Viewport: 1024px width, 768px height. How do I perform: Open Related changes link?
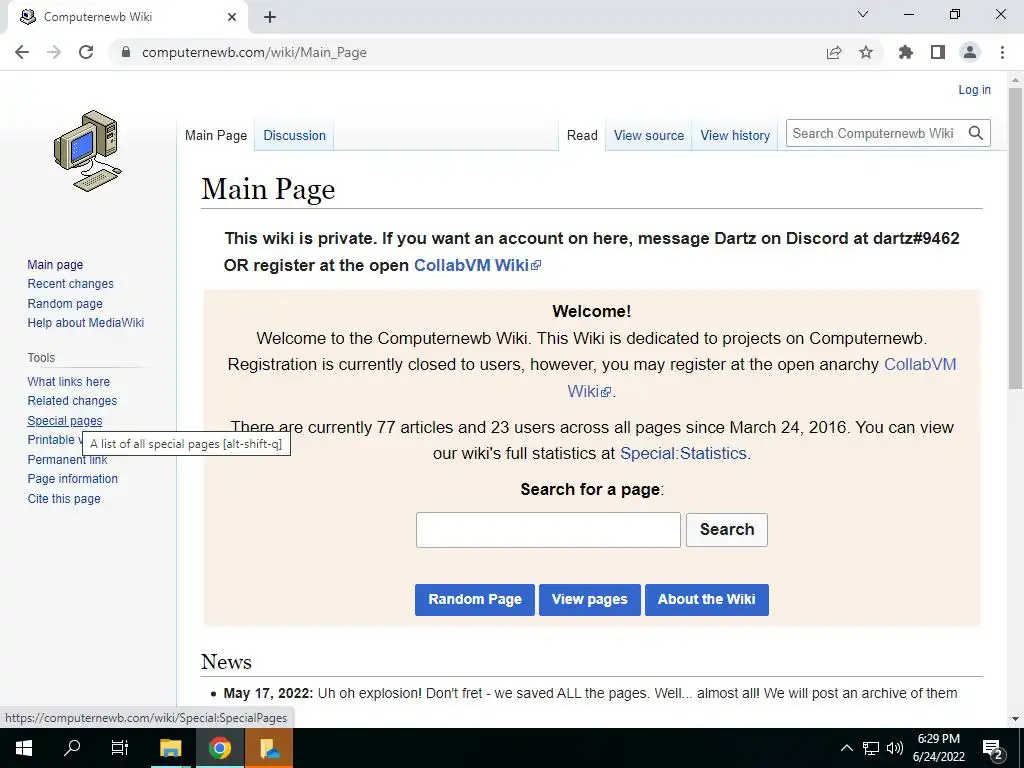click(72, 400)
